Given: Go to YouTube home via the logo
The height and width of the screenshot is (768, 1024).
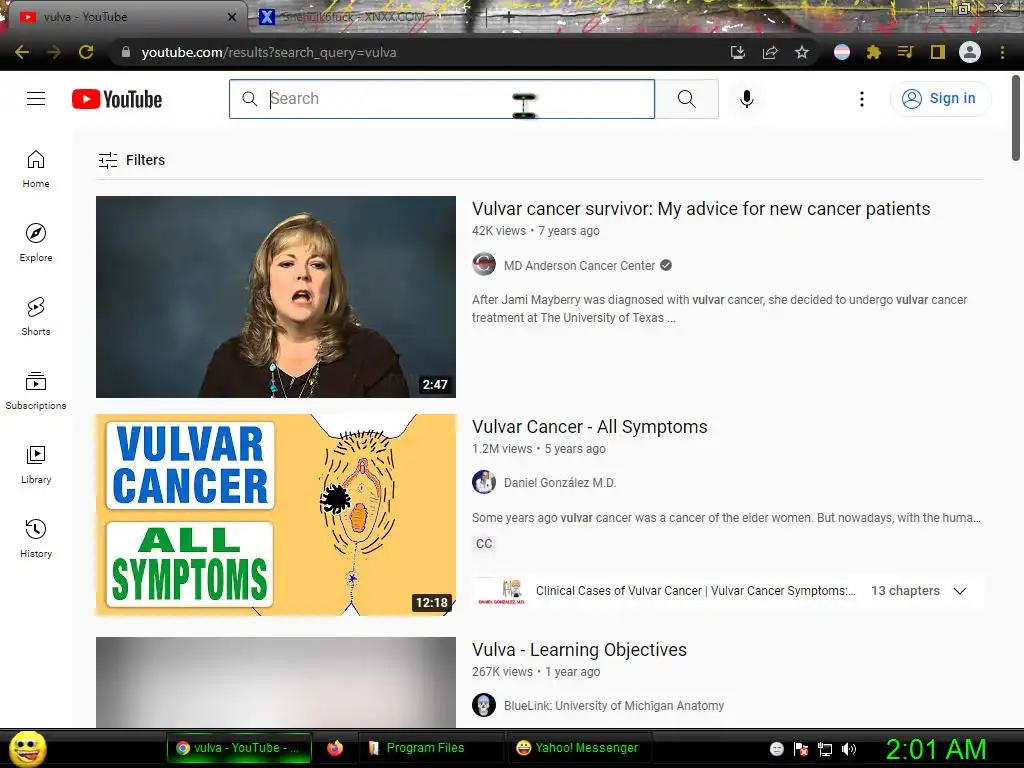Looking at the screenshot, I should pos(117,99).
